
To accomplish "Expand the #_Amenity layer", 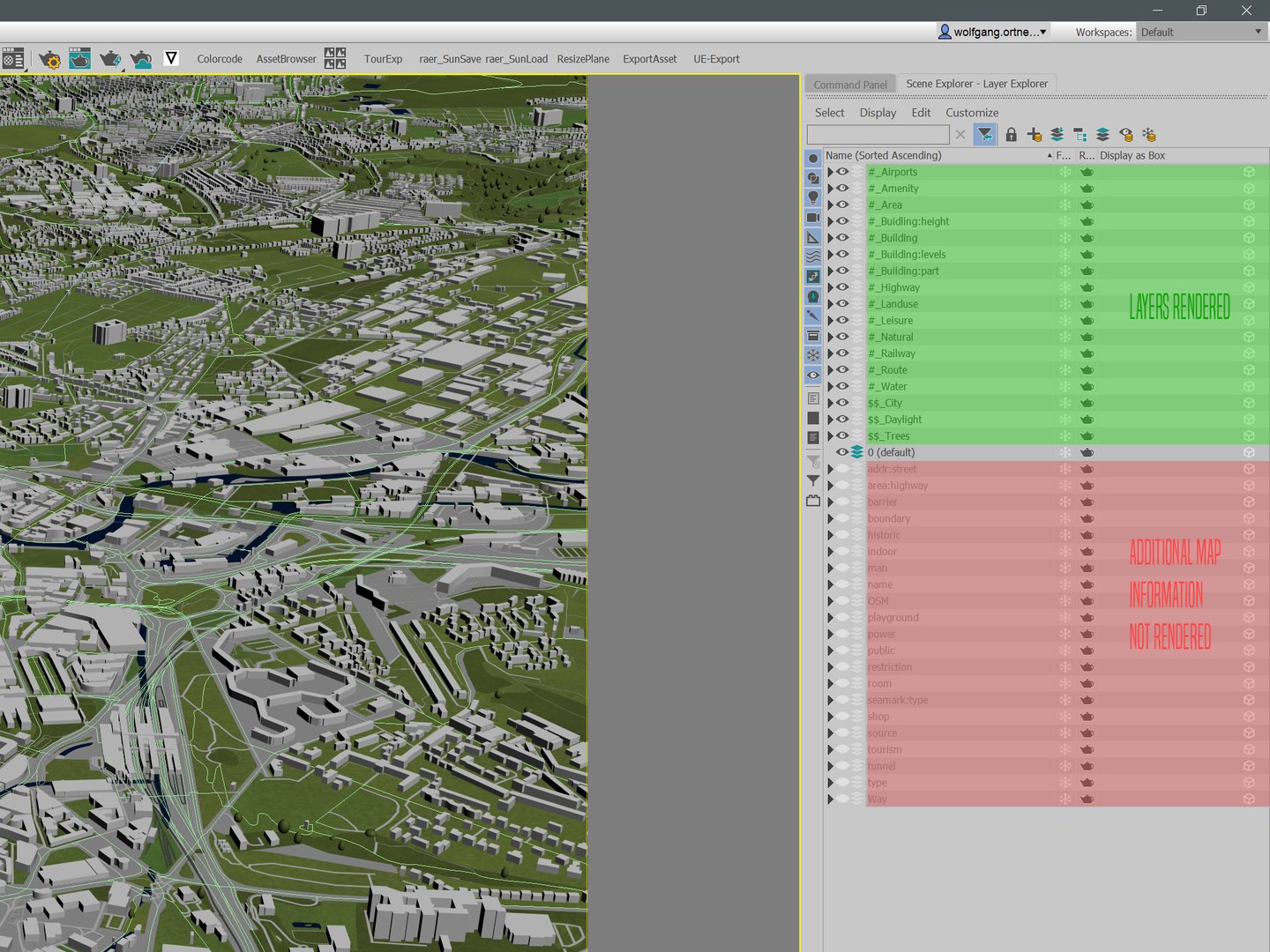I will click(x=830, y=189).
